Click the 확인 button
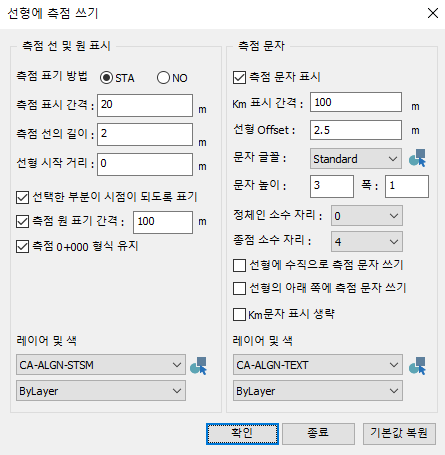 tap(242, 434)
